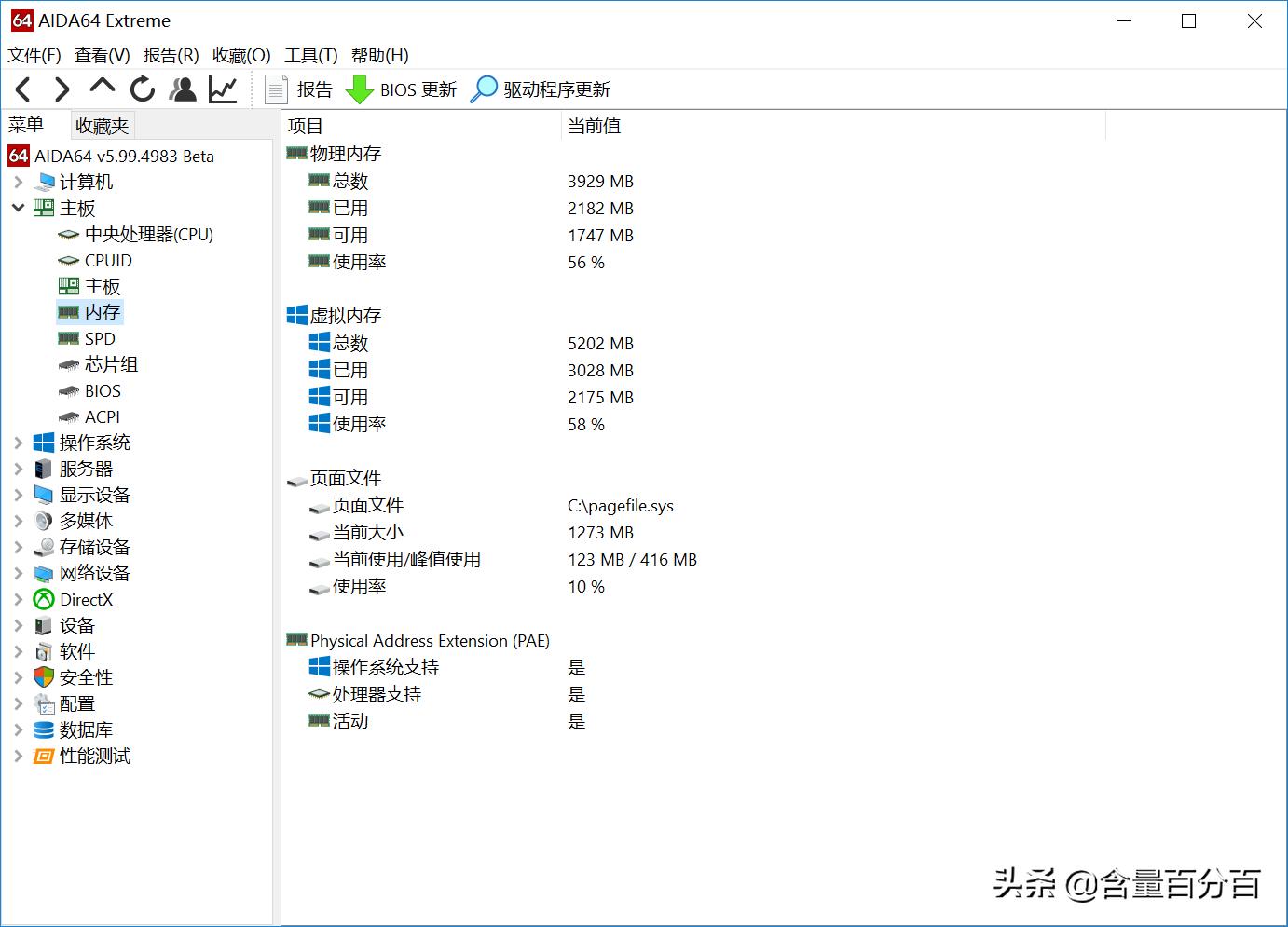The height and width of the screenshot is (927, 1288).
Task: Click the 报告 report toolbar icon
Action: pyautogui.click(x=276, y=89)
